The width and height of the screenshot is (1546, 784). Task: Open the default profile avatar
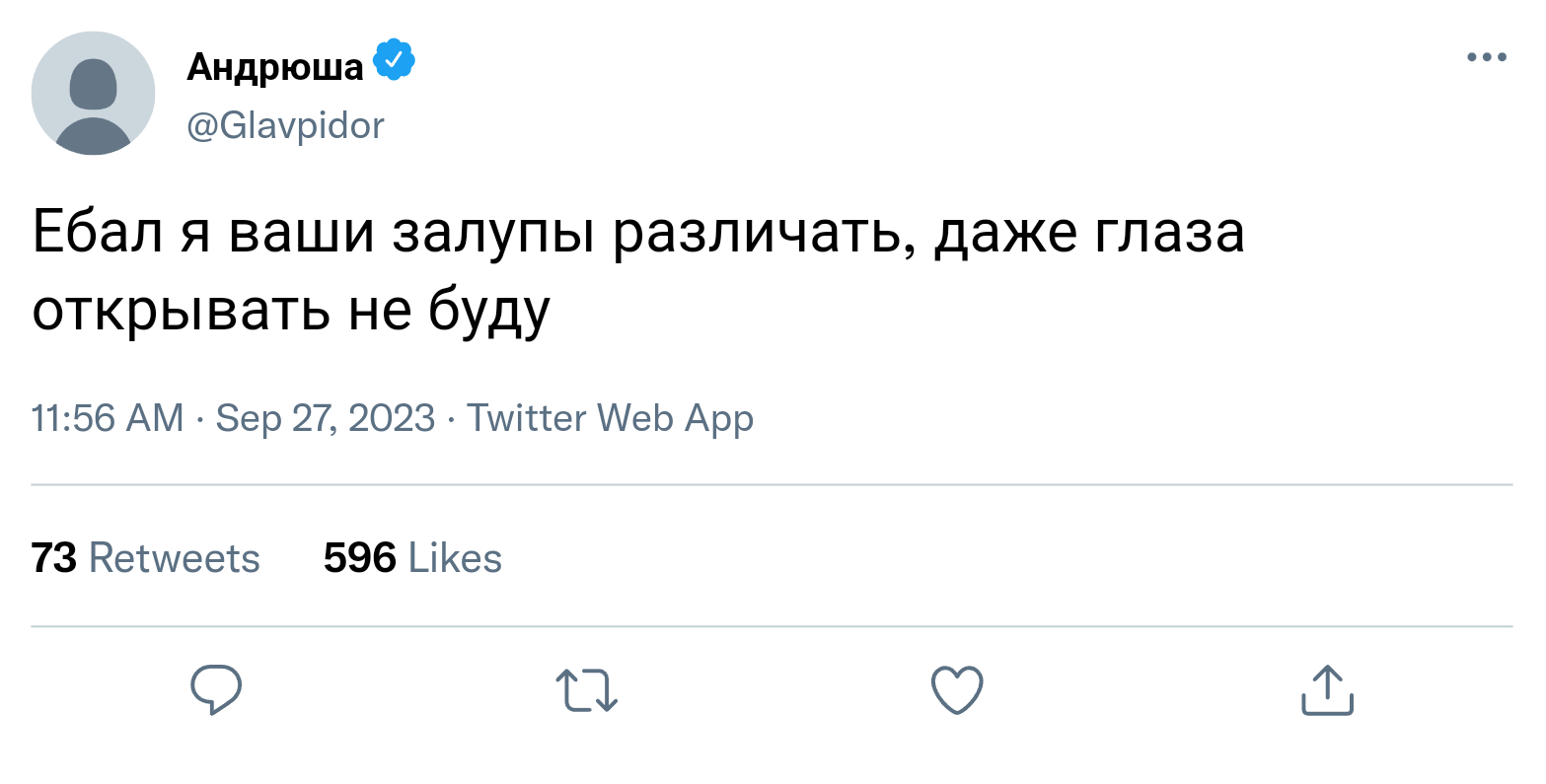[94, 94]
